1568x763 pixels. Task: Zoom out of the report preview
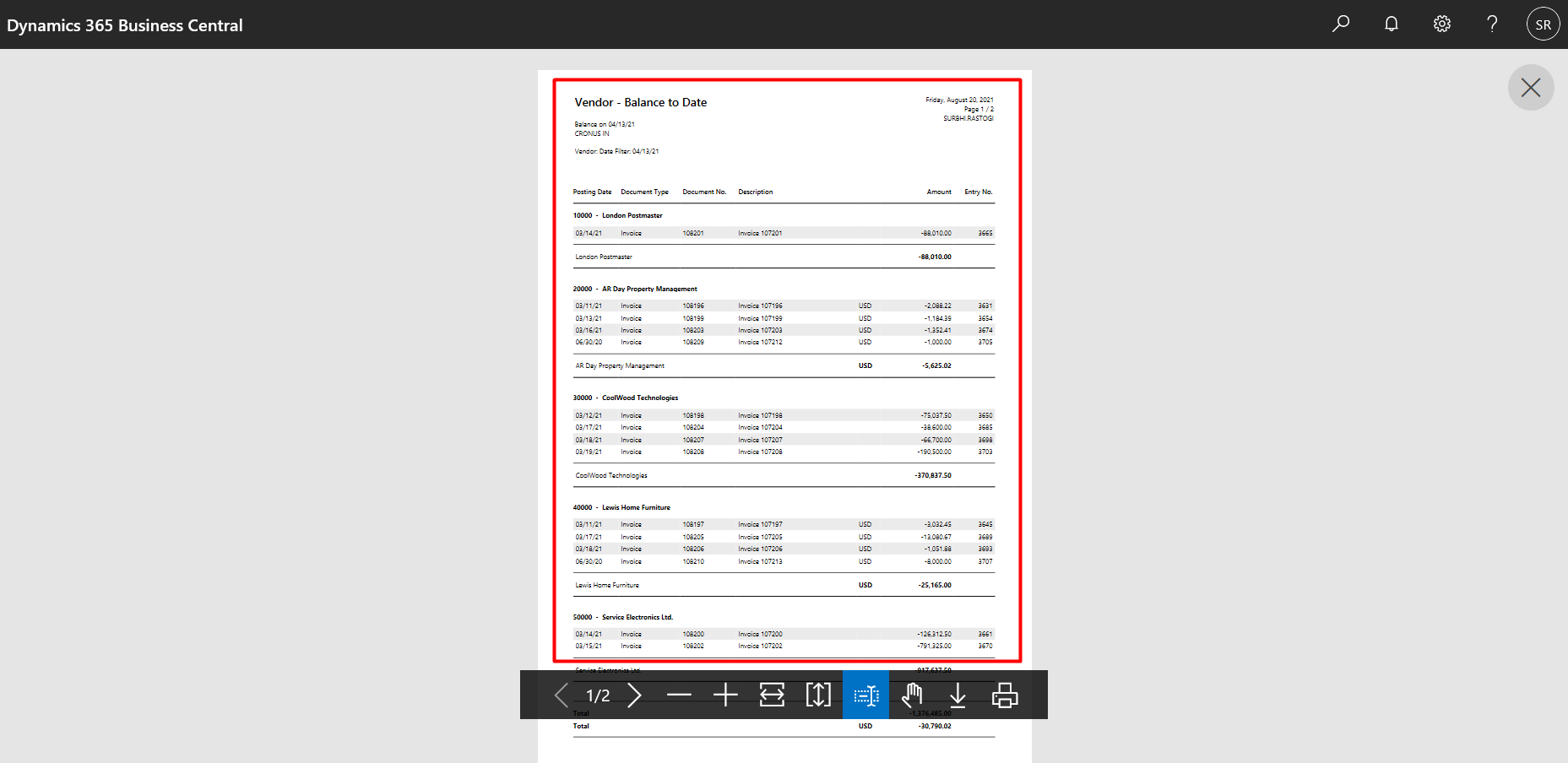pos(680,695)
